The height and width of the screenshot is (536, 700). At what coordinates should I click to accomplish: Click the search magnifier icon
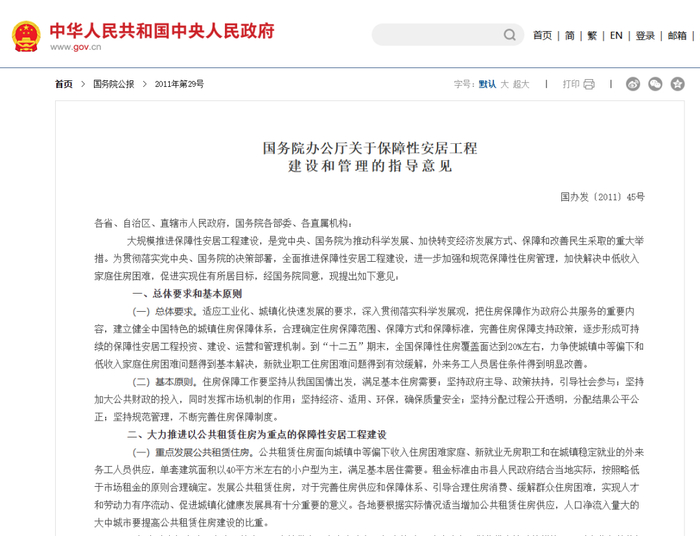pos(509,35)
